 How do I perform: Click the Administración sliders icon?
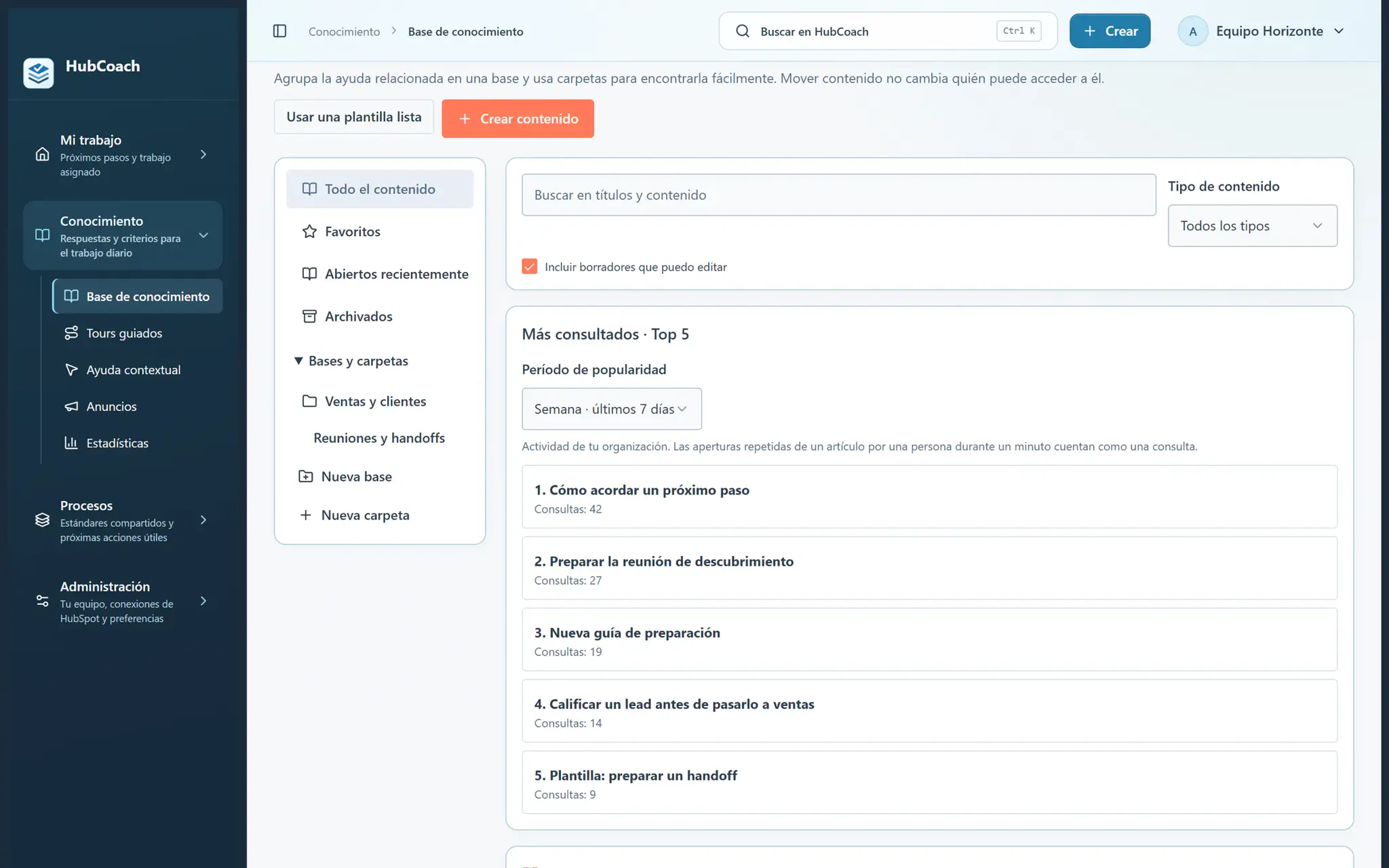tap(42, 601)
